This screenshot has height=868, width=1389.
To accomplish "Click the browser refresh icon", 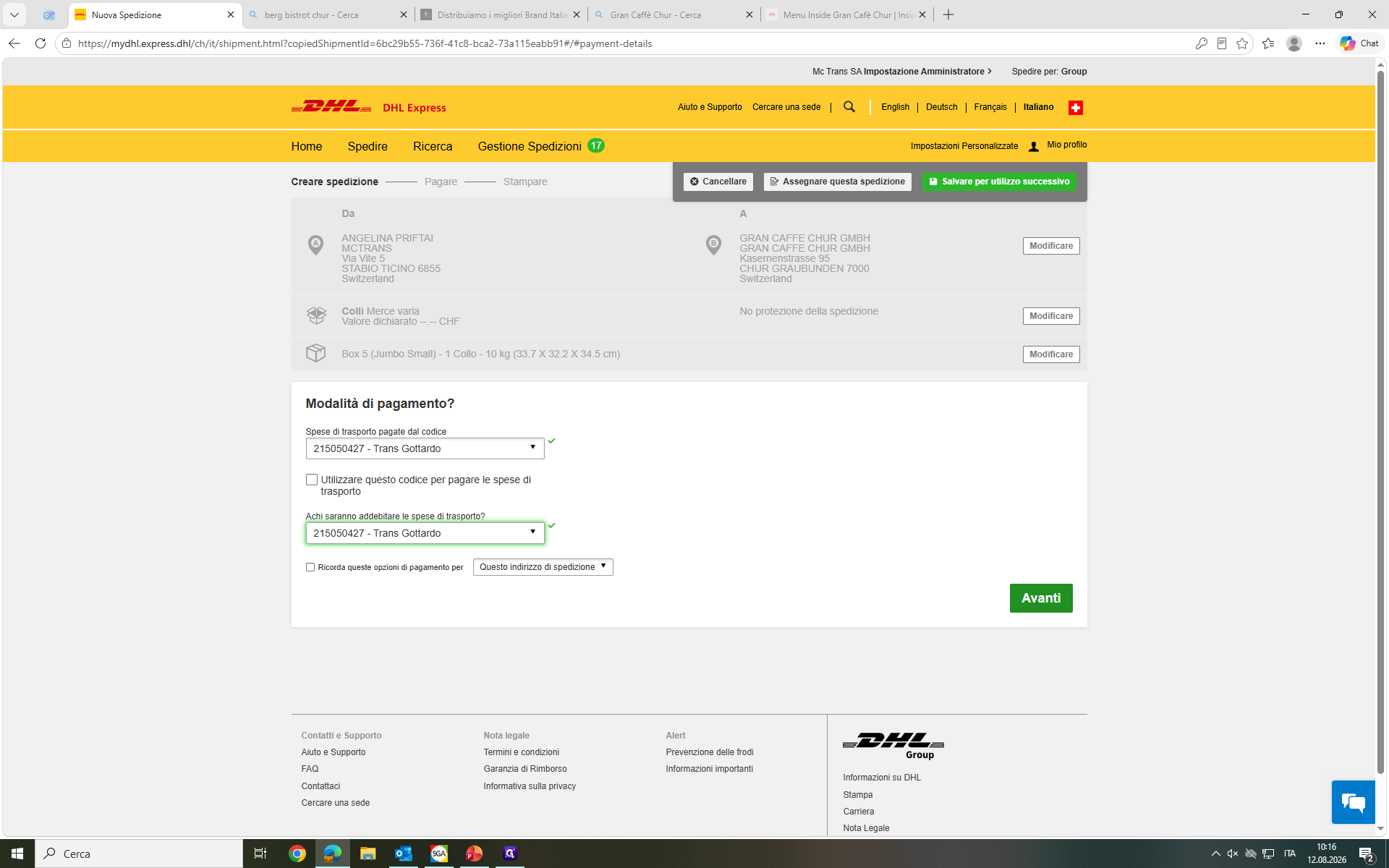I will coord(41,43).
